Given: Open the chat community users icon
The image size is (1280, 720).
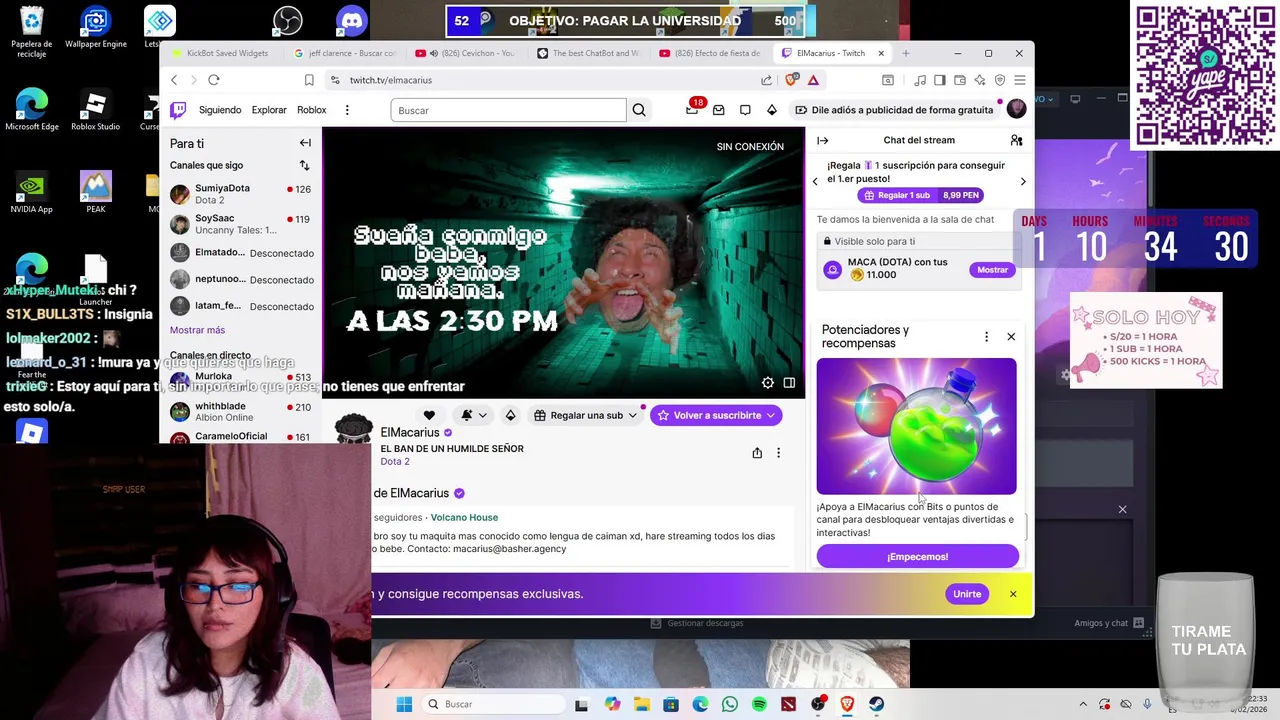Looking at the screenshot, I should (x=1016, y=140).
